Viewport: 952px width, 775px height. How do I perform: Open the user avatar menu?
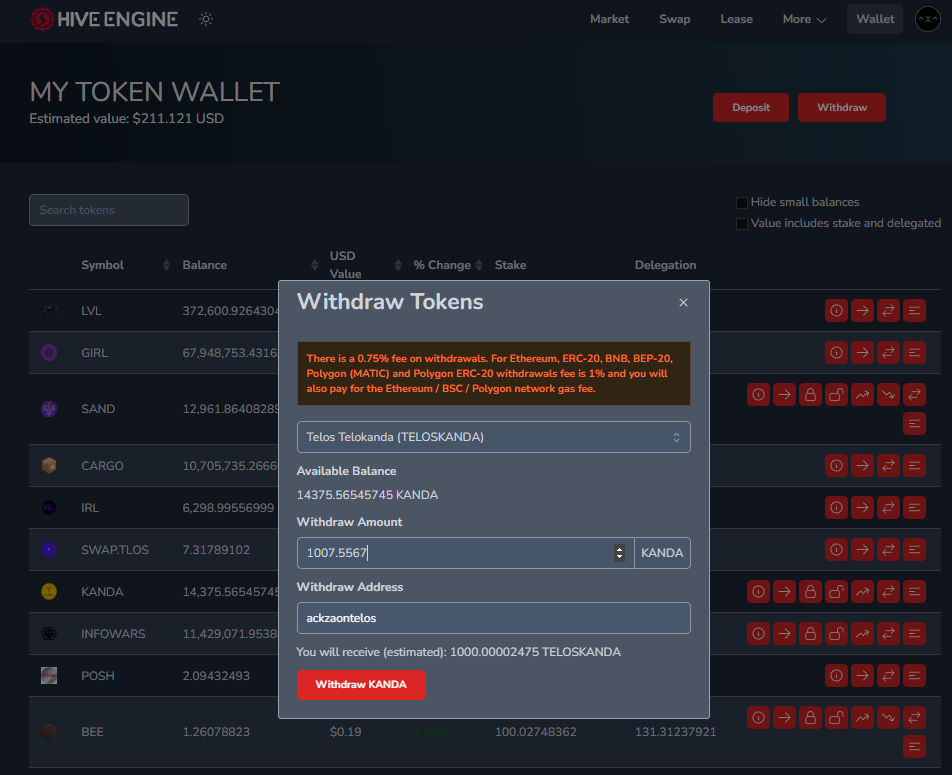click(x=927, y=19)
